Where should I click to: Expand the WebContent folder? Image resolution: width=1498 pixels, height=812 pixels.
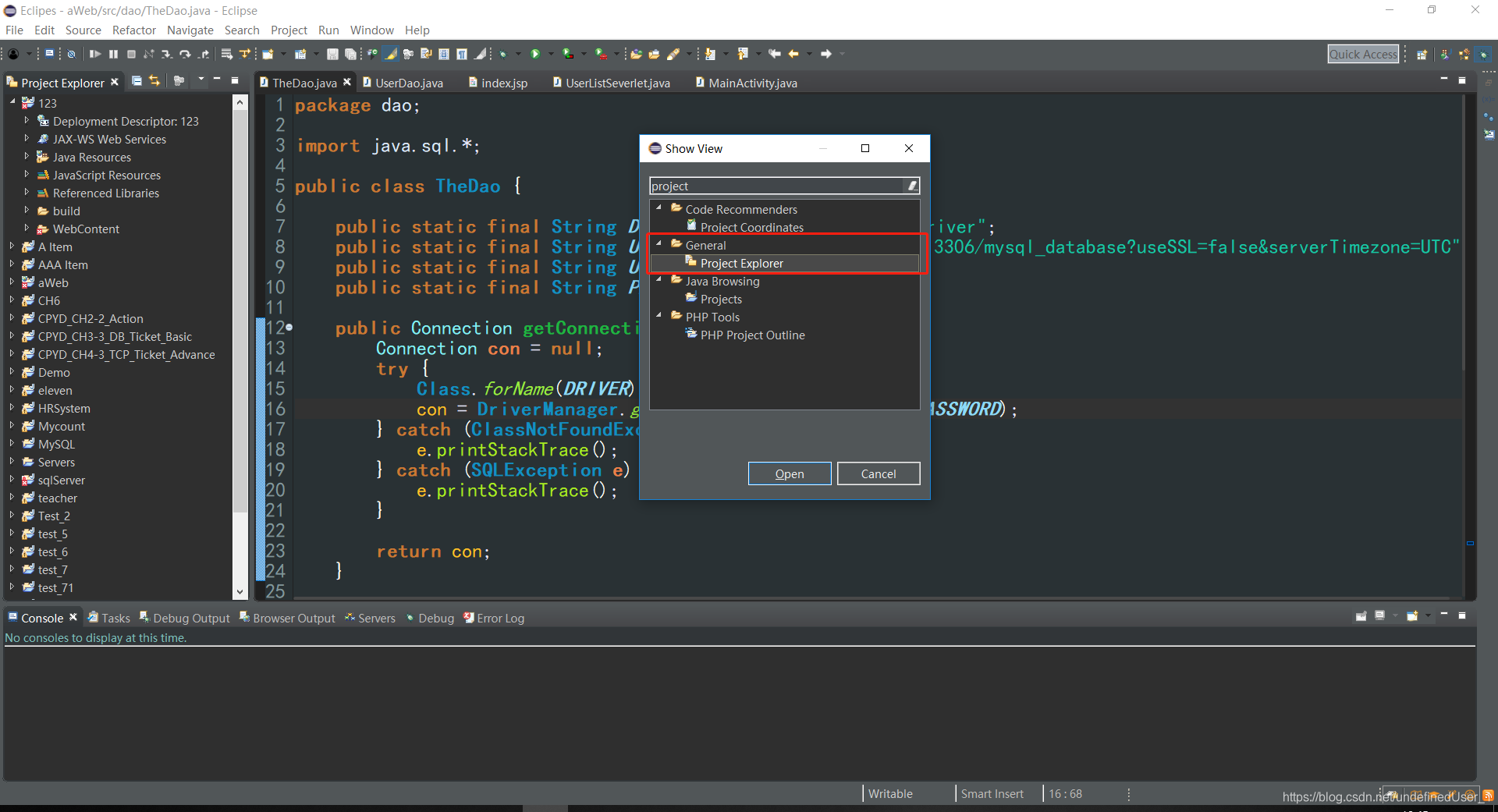coord(27,229)
